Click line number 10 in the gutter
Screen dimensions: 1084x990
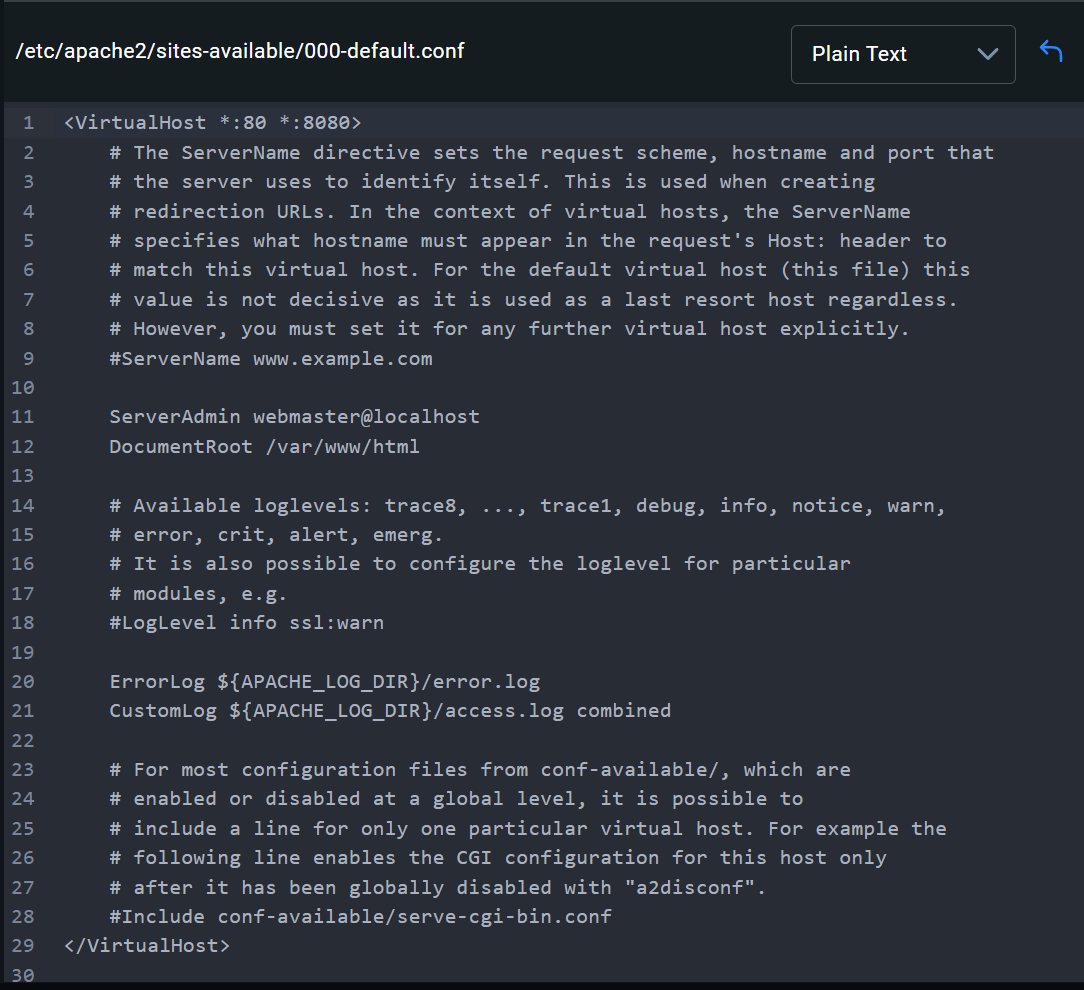click(x=23, y=388)
